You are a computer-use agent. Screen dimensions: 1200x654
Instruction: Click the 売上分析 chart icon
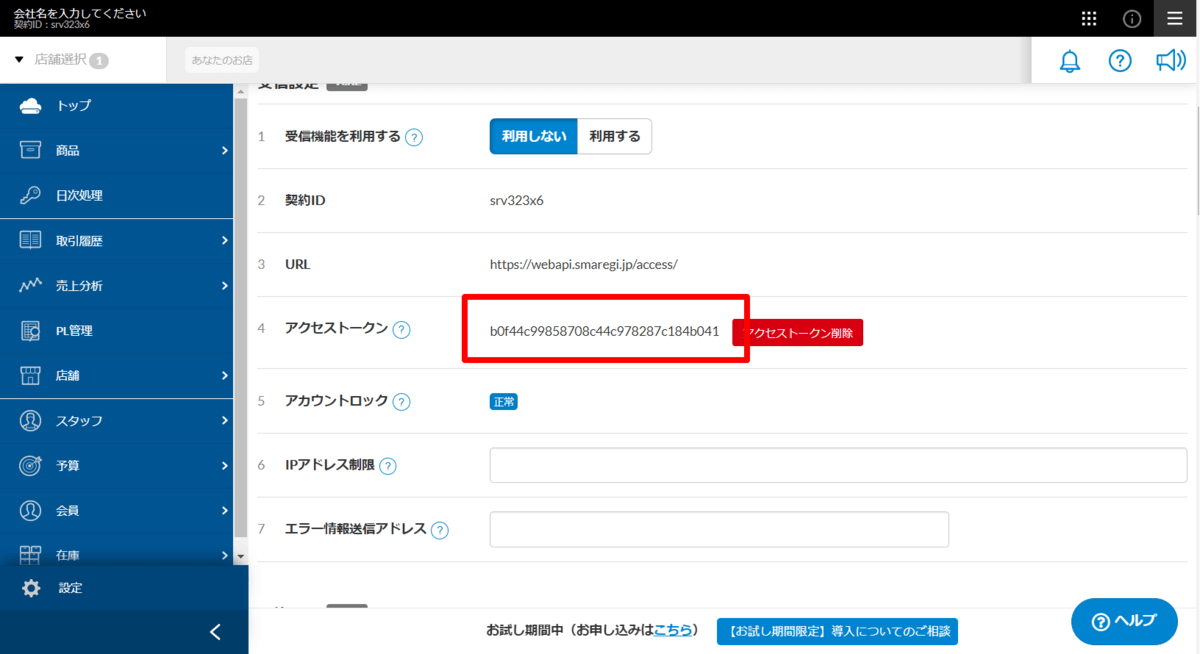tap(31, 285)
